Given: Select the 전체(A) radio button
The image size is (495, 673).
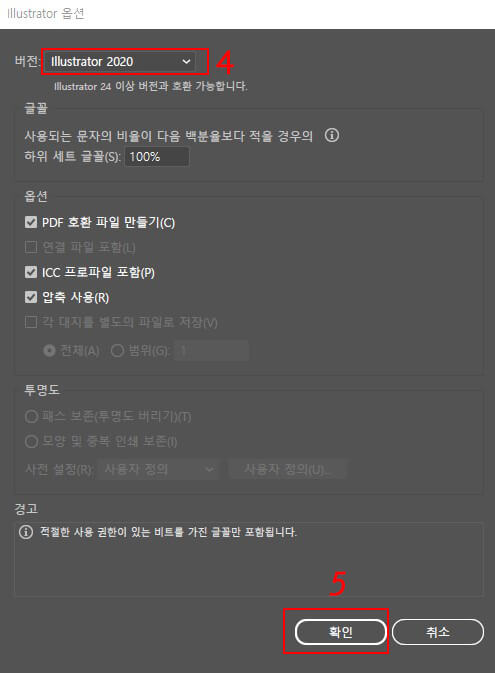Looking at the screenshot, I should tap(49, 351).
